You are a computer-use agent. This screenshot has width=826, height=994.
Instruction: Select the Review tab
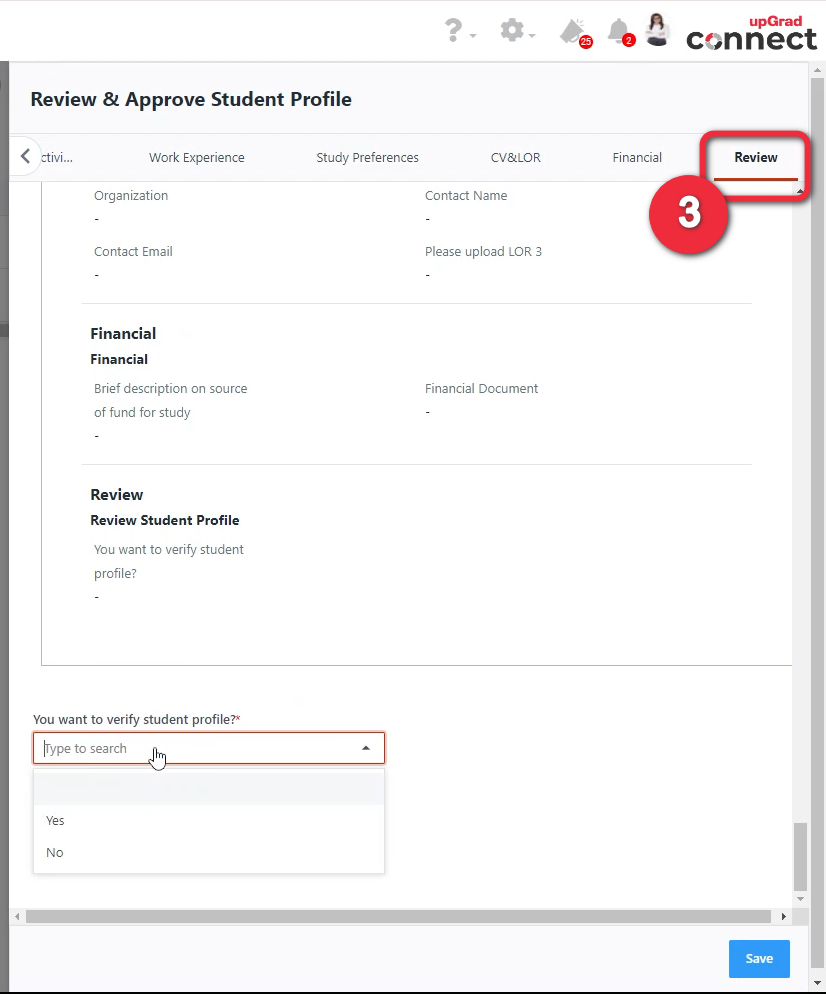pos(755,158)
